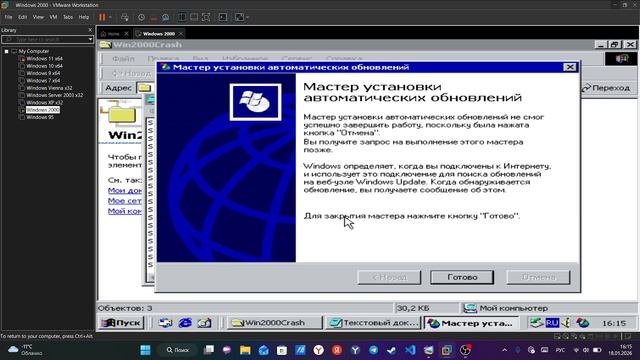
Task: Expand the Library search dropdown arrow
Action: (x=90, y=39)
